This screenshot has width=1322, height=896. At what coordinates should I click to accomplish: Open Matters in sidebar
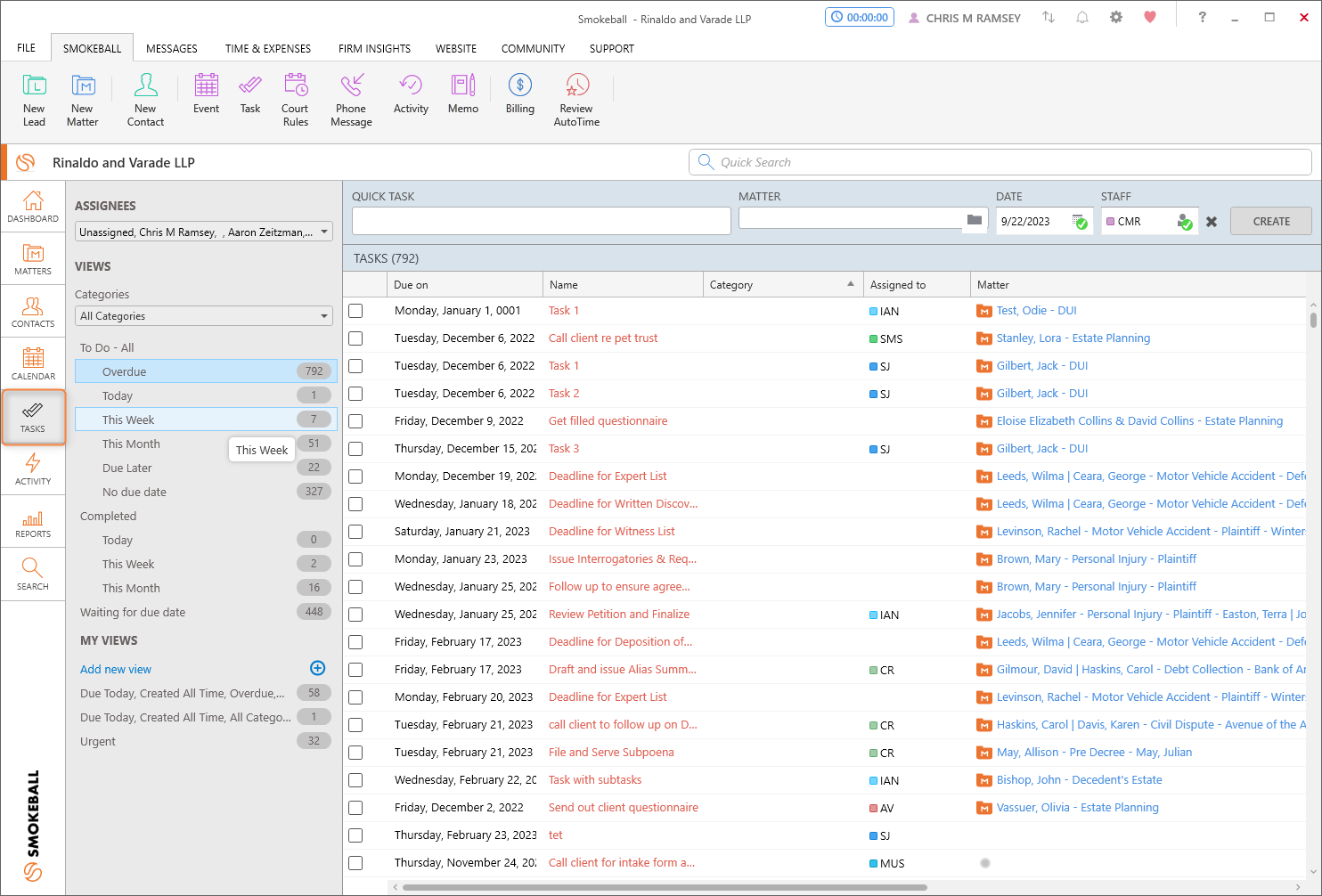coord(33,259)
